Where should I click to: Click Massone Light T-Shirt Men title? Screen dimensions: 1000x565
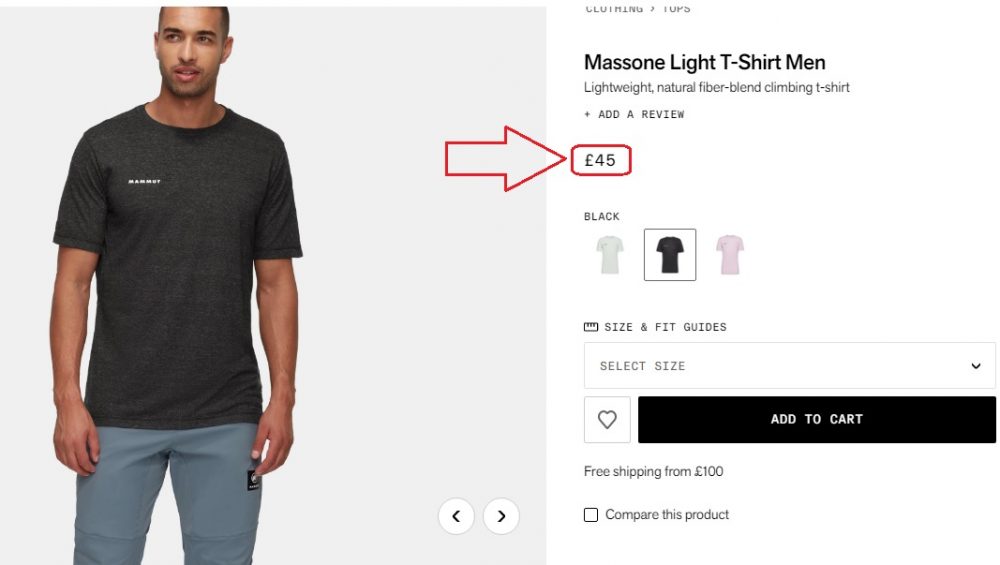click(704, 62)
